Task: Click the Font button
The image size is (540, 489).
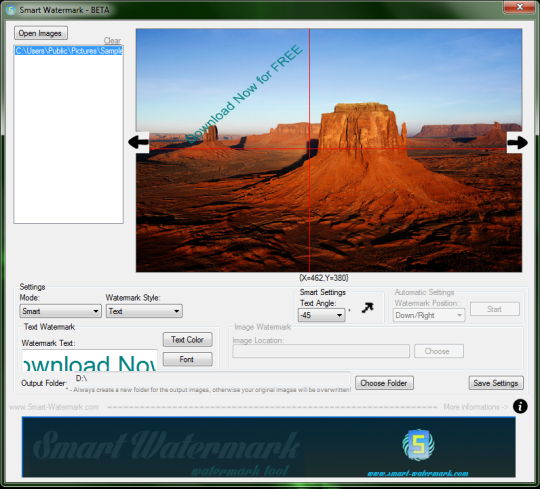Action: click(187, 360)
